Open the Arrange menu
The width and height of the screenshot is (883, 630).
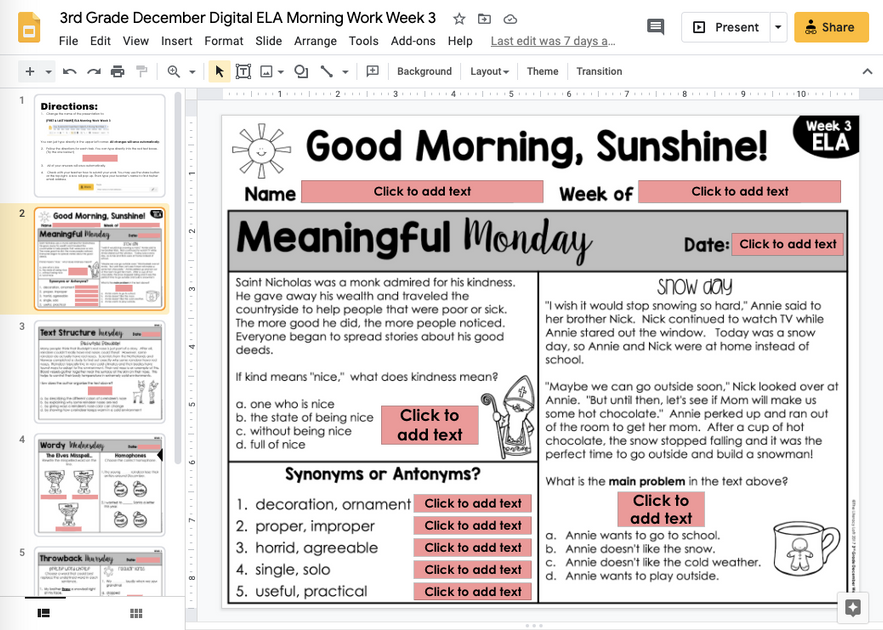[x=315, y=41]
